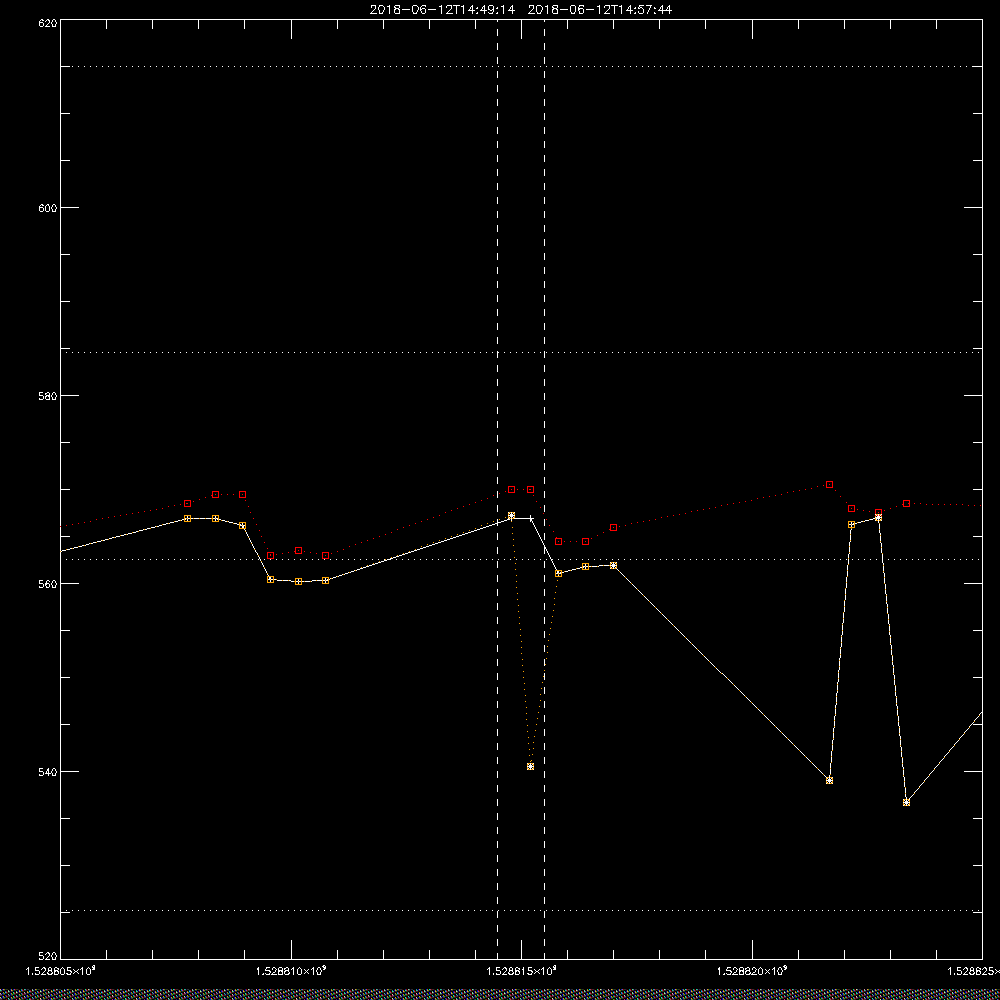Click the 1.528810×10⁹ x-axis label
Screen dimensions: 1000x1000
pos(291,971)
